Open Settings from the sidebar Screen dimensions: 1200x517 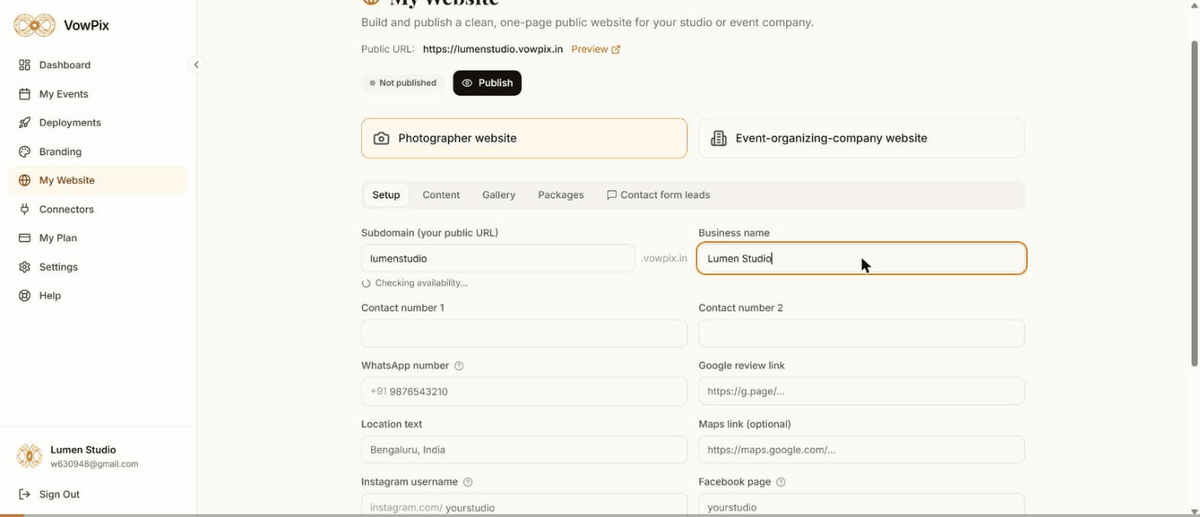coord(98,267)
